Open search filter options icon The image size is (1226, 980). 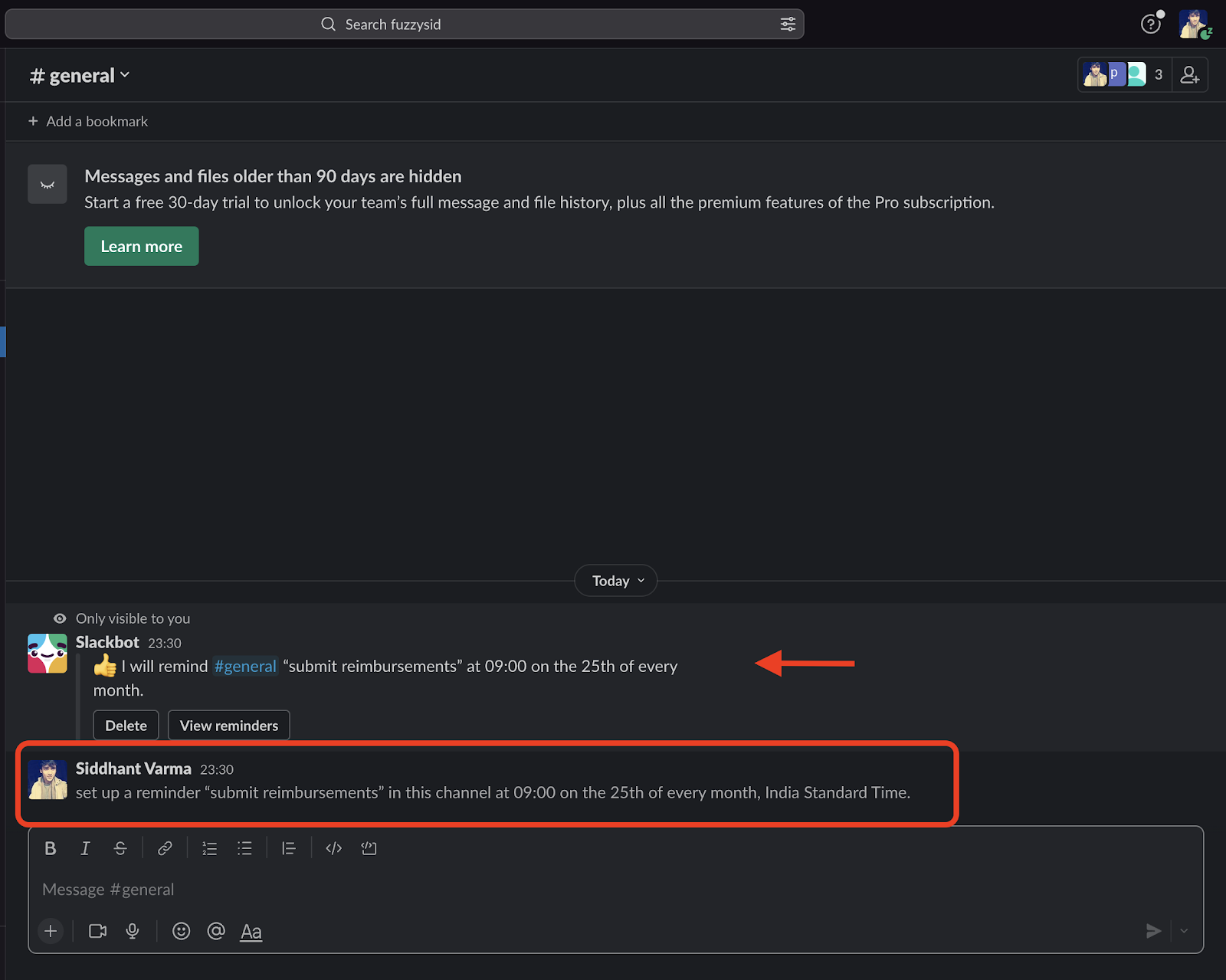click(x=788, y=25)
